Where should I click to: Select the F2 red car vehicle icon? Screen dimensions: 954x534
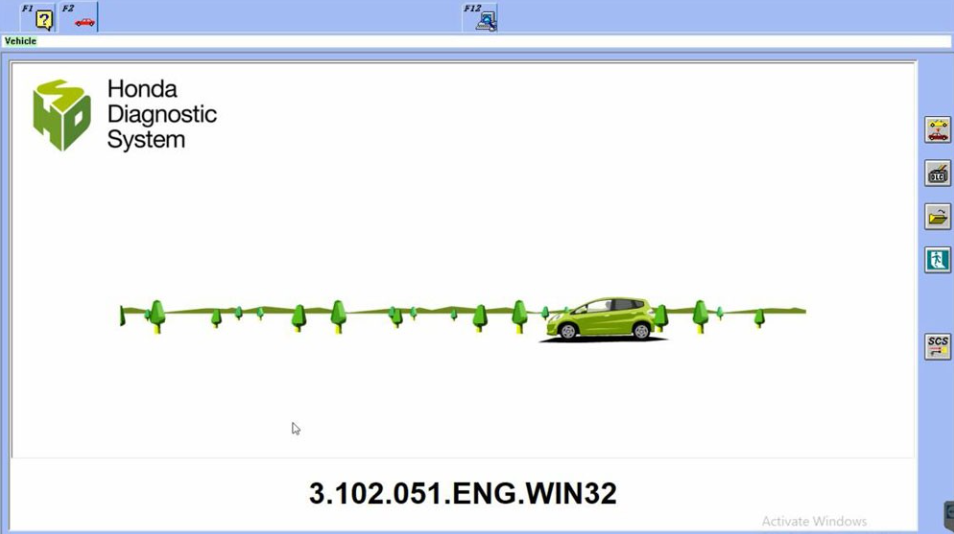pos(78,17)
